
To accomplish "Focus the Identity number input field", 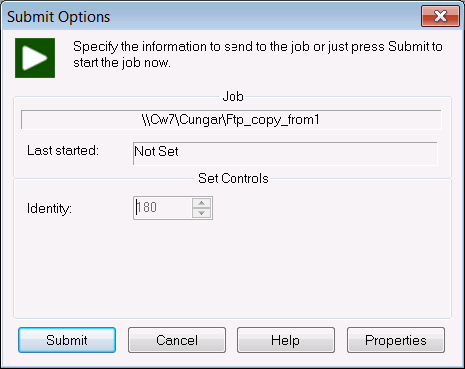I will pos(163,208).
